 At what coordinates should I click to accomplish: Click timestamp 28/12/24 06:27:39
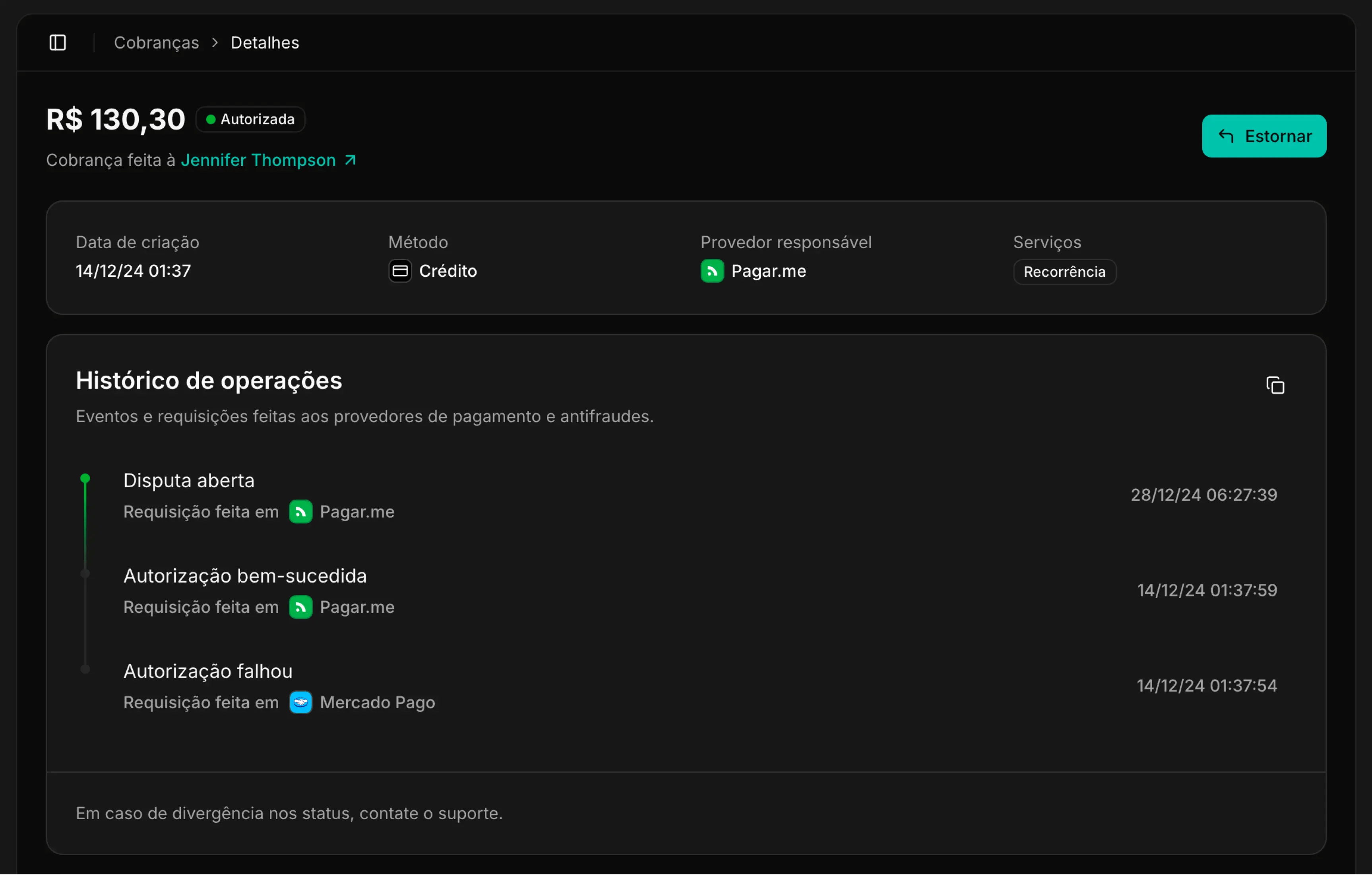(x=1203, y=495)
